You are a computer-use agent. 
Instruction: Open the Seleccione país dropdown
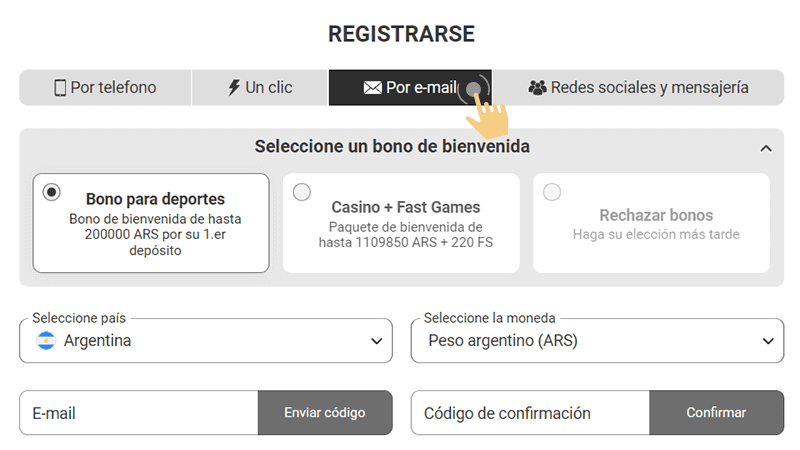click(205, 341)
